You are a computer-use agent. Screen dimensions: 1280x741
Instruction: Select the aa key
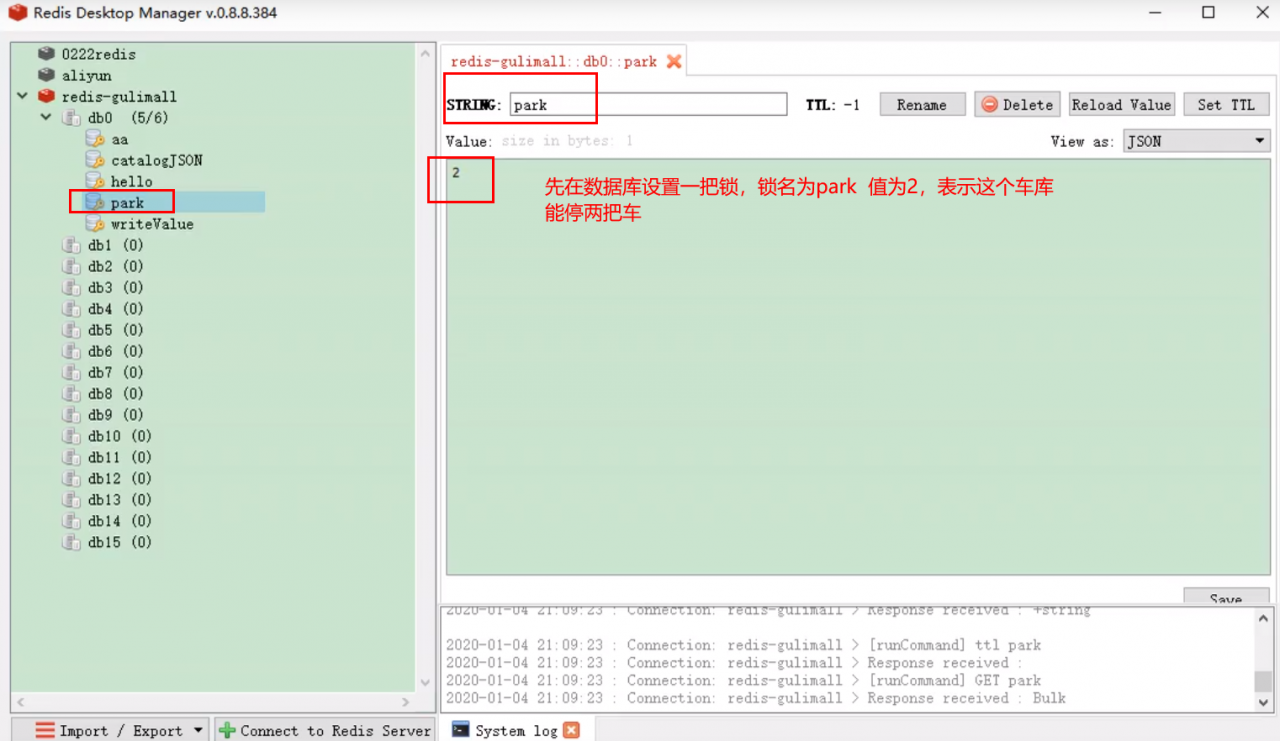tap(119, 139)
